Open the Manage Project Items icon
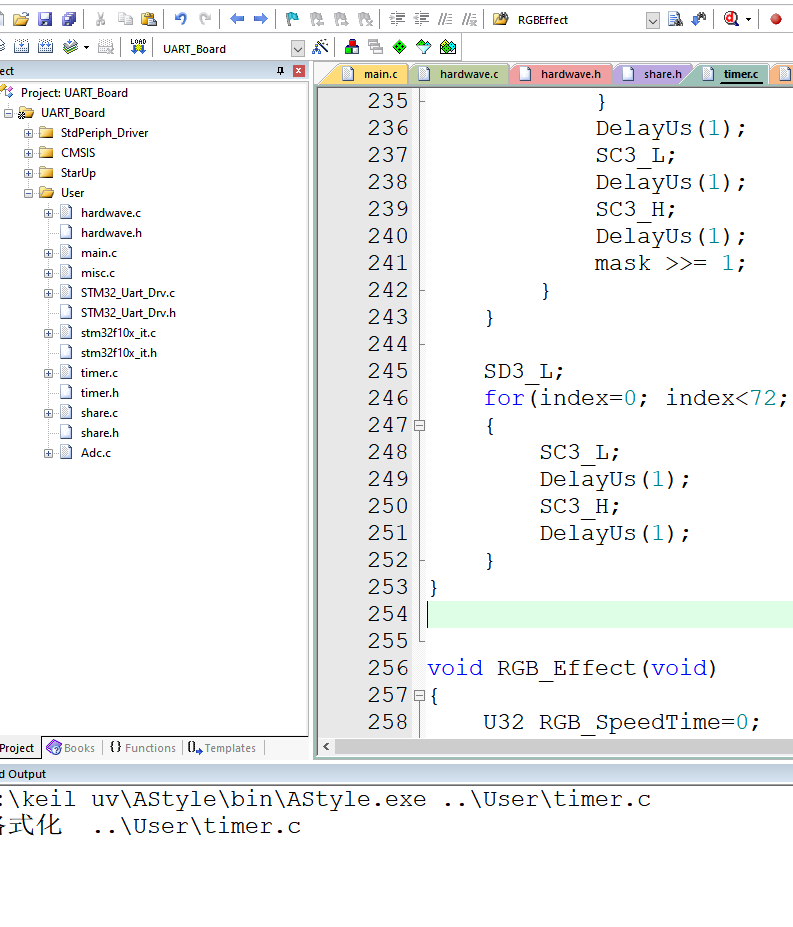The height and width of the screenshot is (927, 793). (x=351, y=47)
